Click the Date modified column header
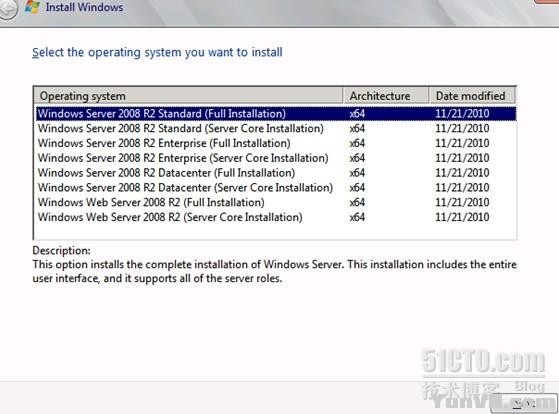The width and height of the screenshot is (559, 414). (472, 96)
